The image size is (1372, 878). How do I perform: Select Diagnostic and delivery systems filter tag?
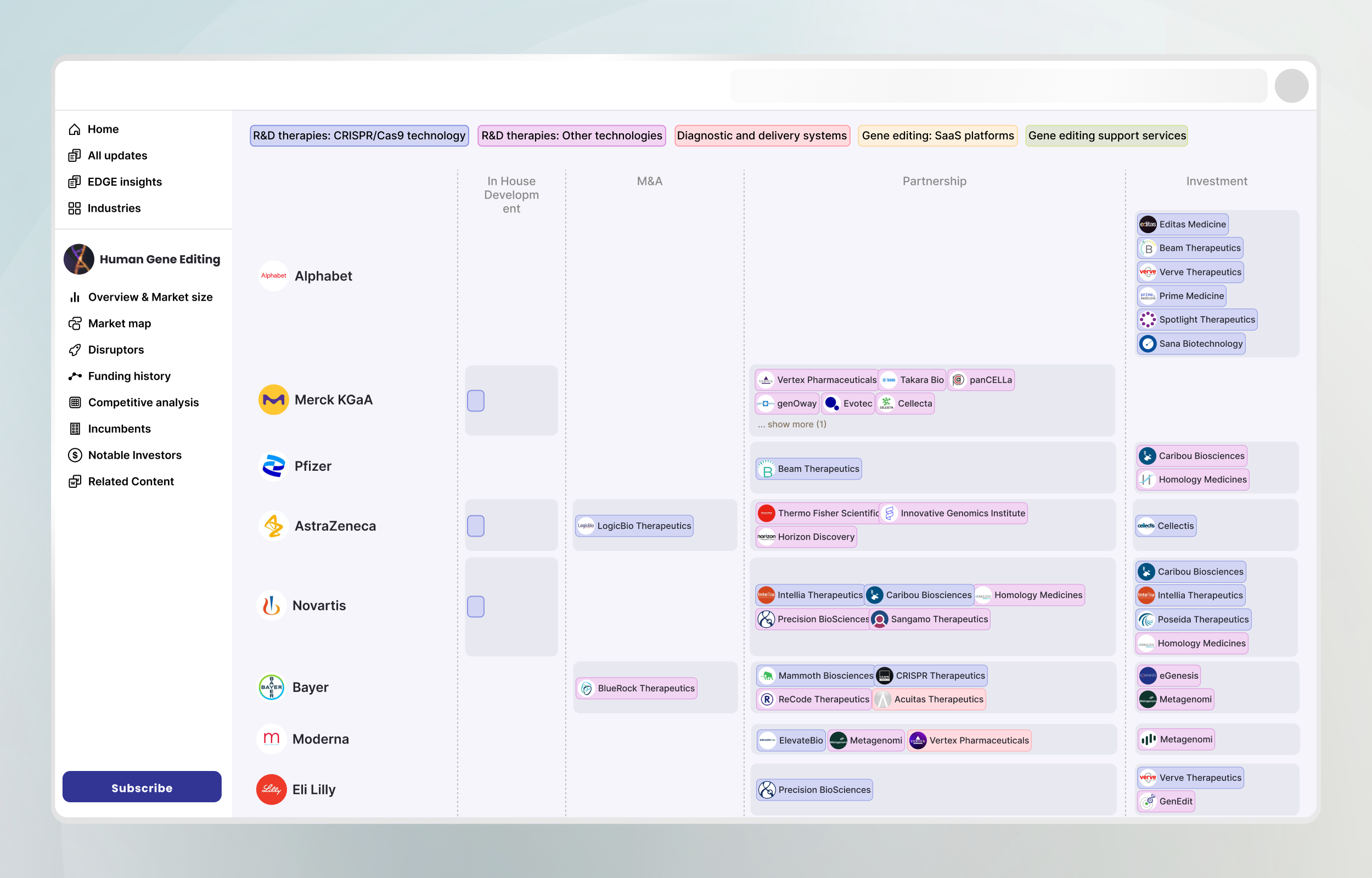point(762,136)
